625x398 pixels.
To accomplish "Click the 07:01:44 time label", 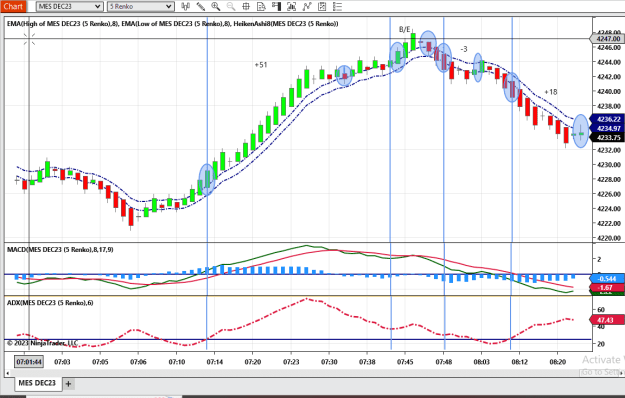I will pyautogui.click(x=29, y=362).
